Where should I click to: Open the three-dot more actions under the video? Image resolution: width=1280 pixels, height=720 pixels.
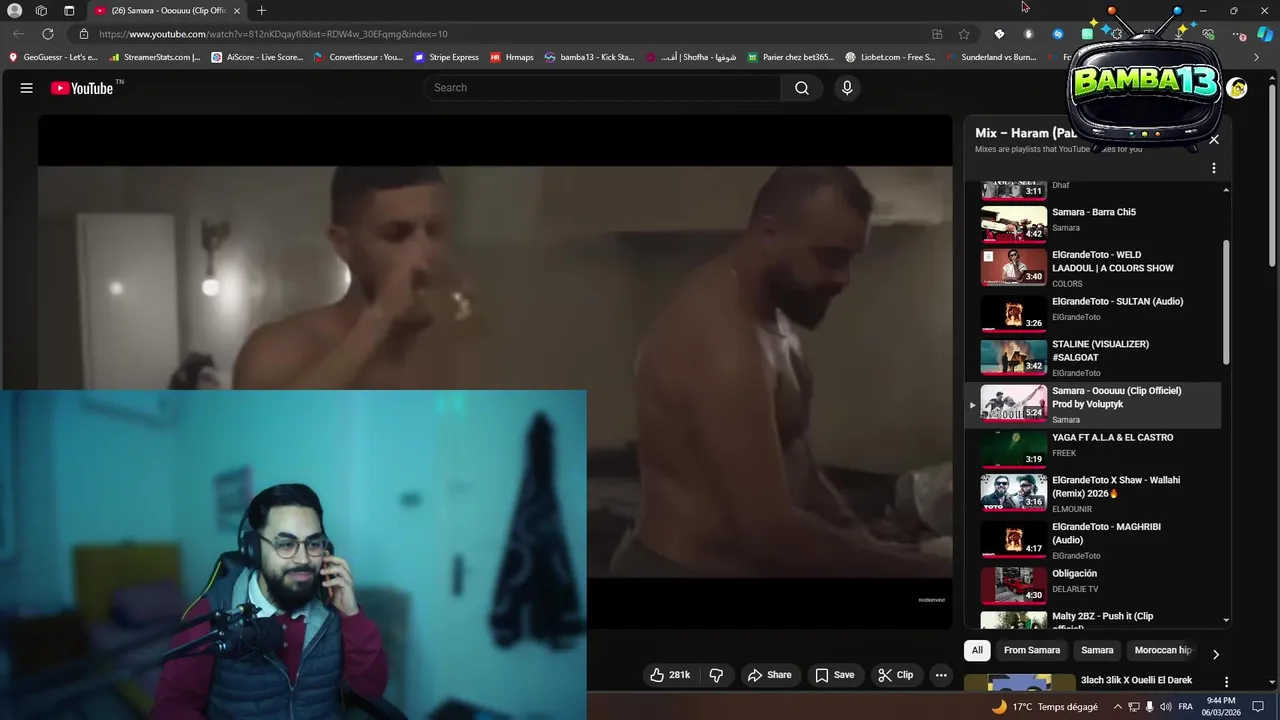coord(941,675)
